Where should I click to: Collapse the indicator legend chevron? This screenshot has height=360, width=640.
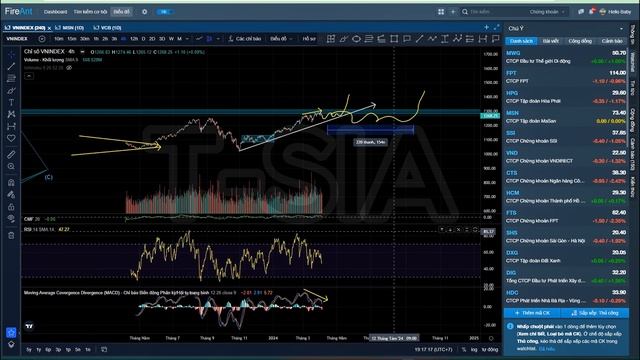click(29, 76)
